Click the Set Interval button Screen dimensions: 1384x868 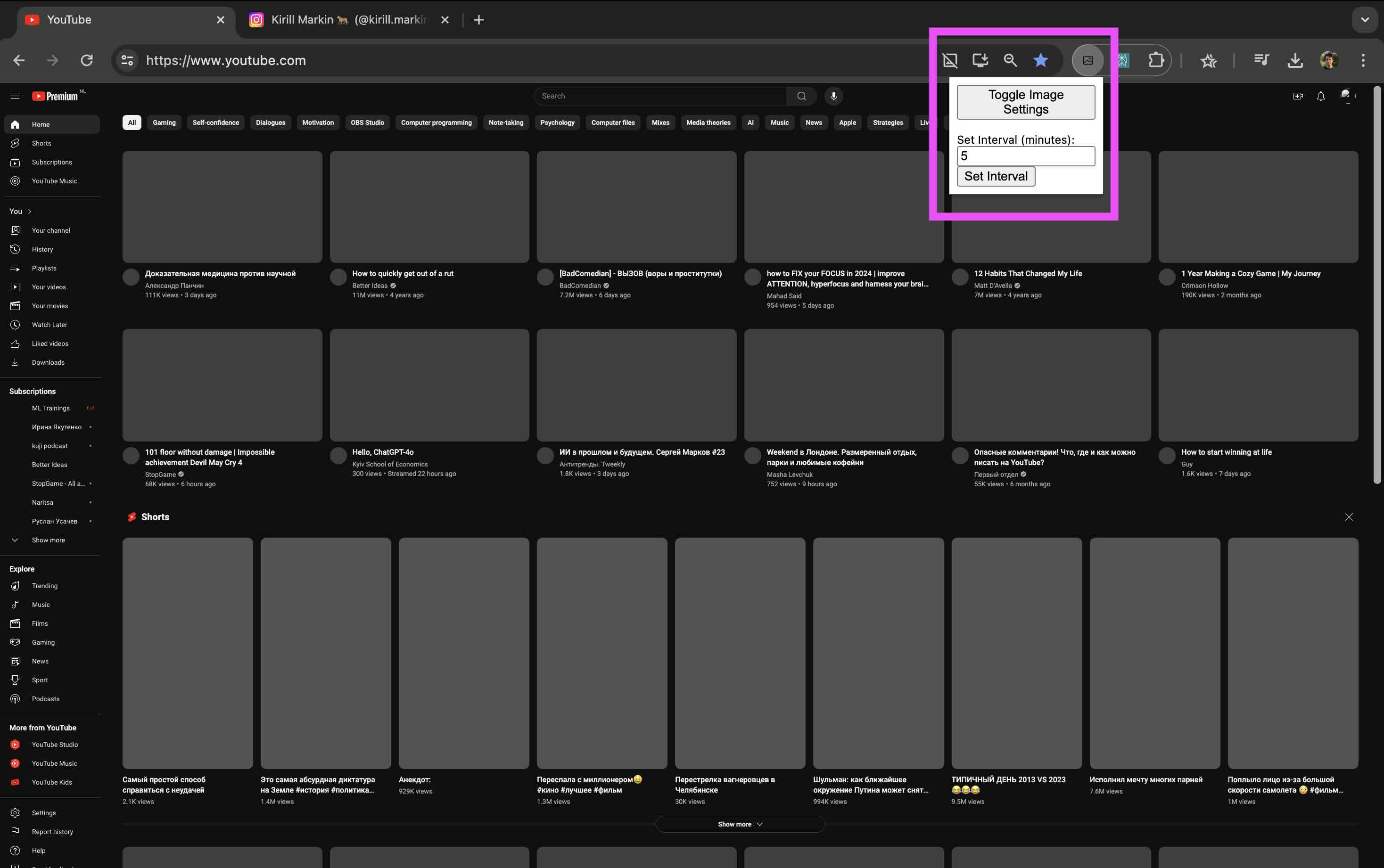tap(996, 176)
